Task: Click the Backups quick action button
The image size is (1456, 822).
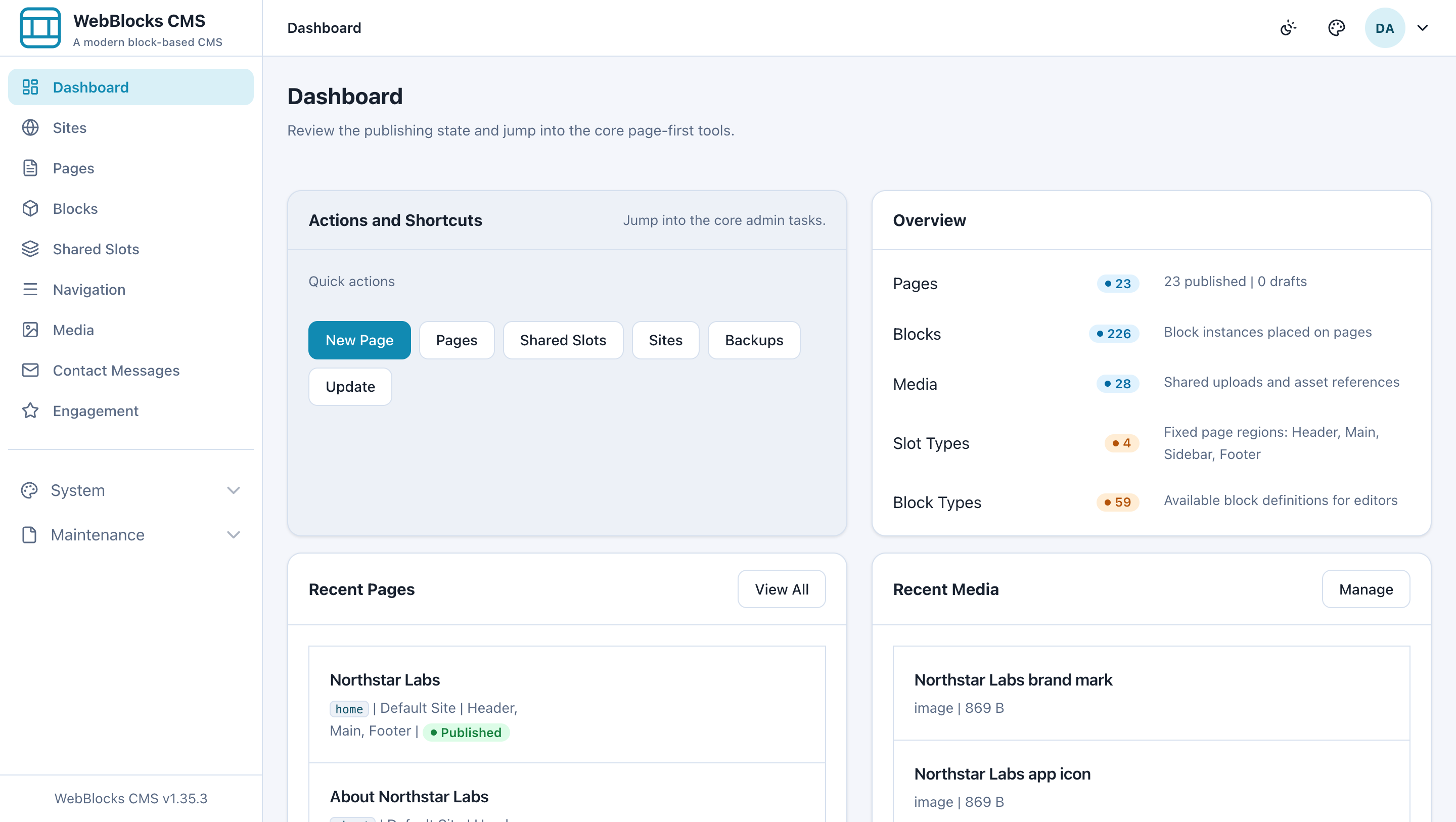Action: [754, 340]
